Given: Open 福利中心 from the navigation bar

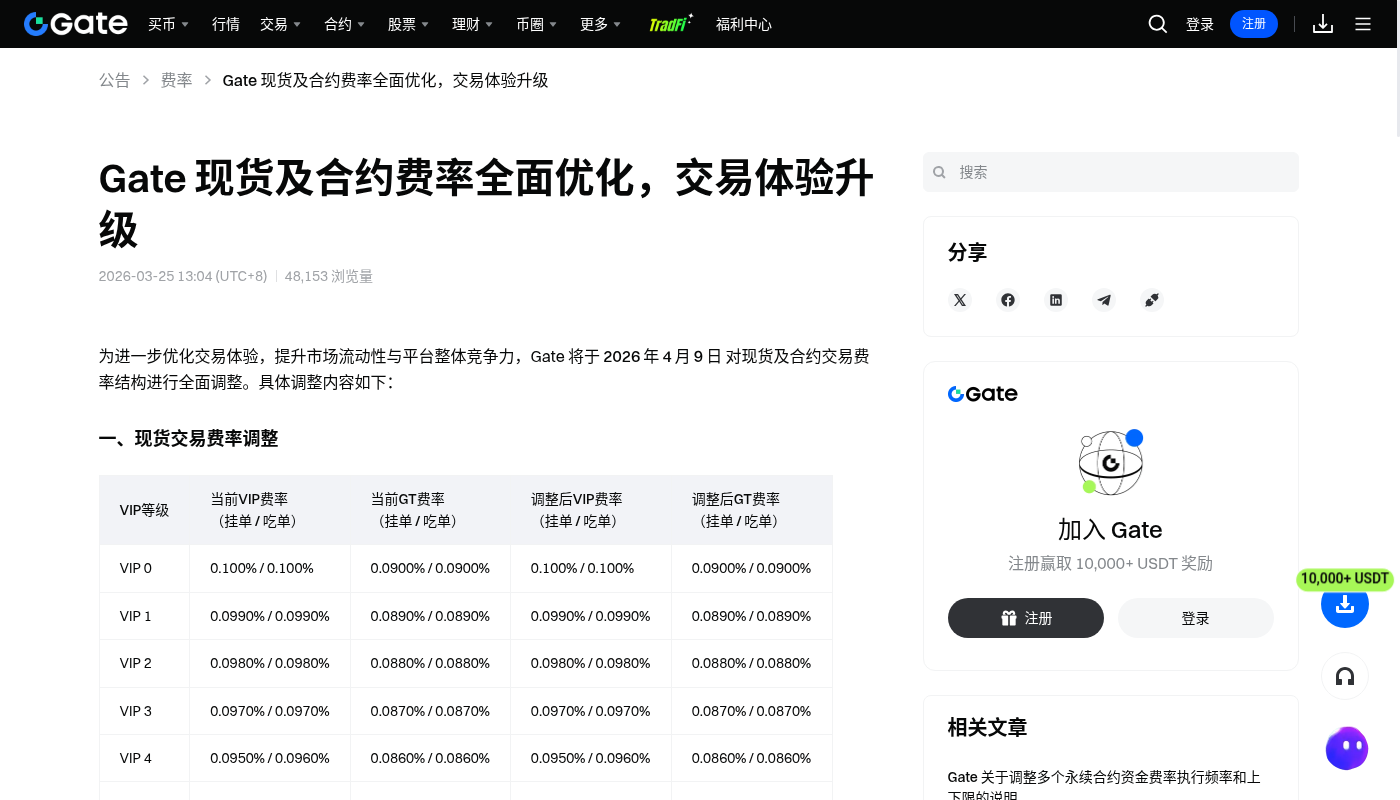Looking at the screenshot, I should pos(744,24).
